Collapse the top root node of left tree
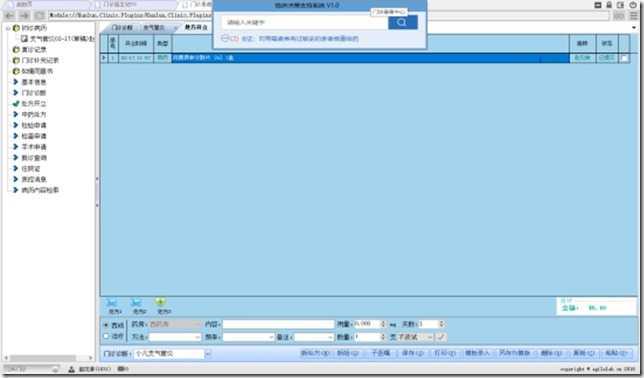The image size is (644, 378). pos(8,28)
